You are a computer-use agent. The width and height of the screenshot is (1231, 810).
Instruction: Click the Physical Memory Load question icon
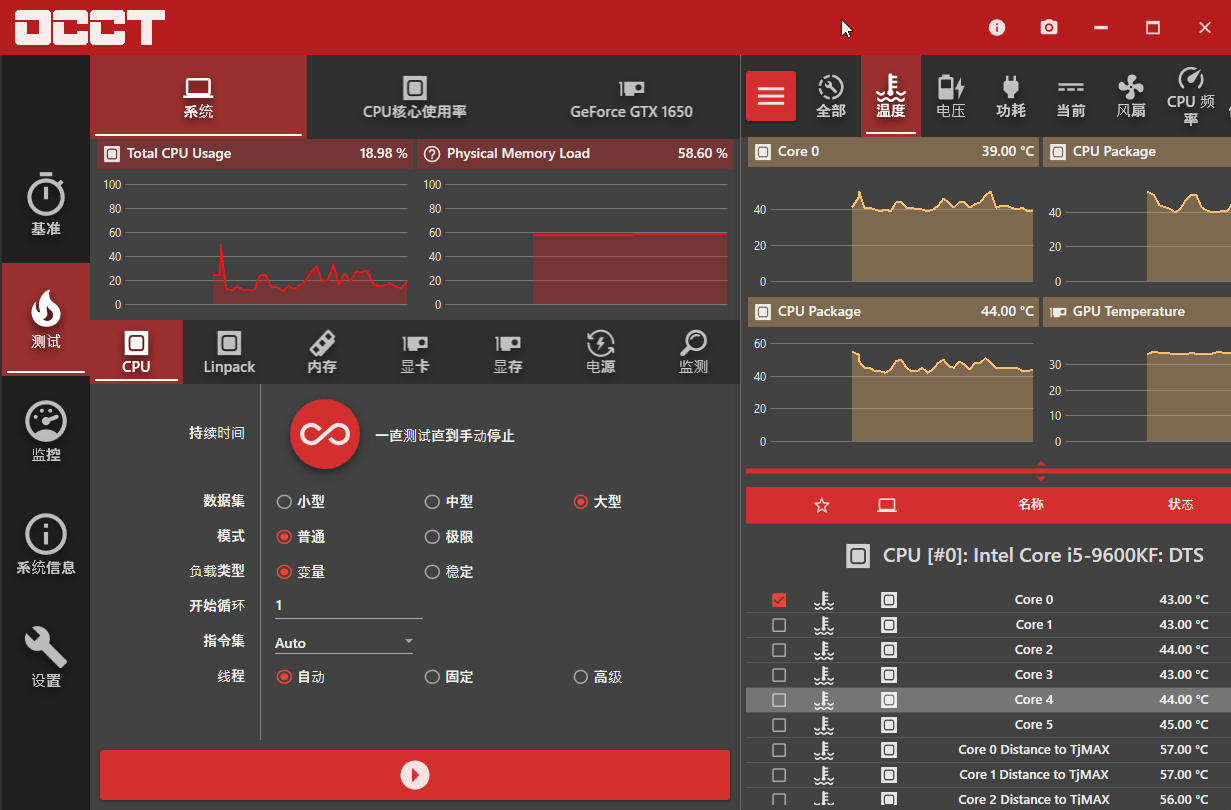point(432,154)
